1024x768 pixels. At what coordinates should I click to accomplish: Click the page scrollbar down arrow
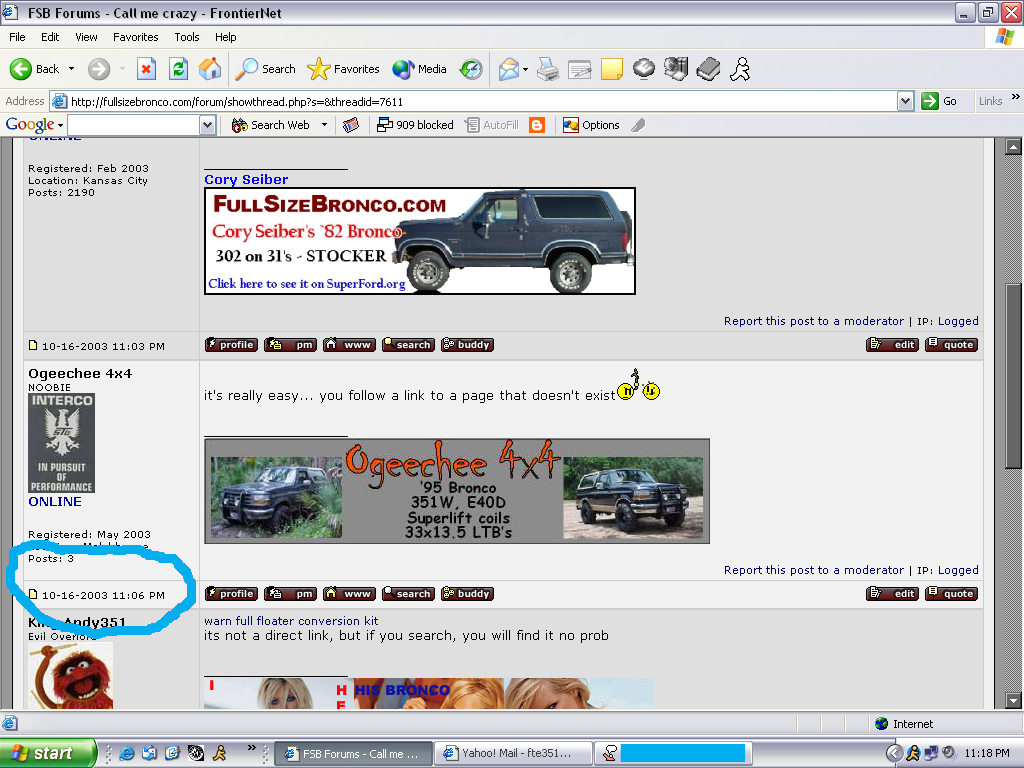click(x=1013, y=700)
